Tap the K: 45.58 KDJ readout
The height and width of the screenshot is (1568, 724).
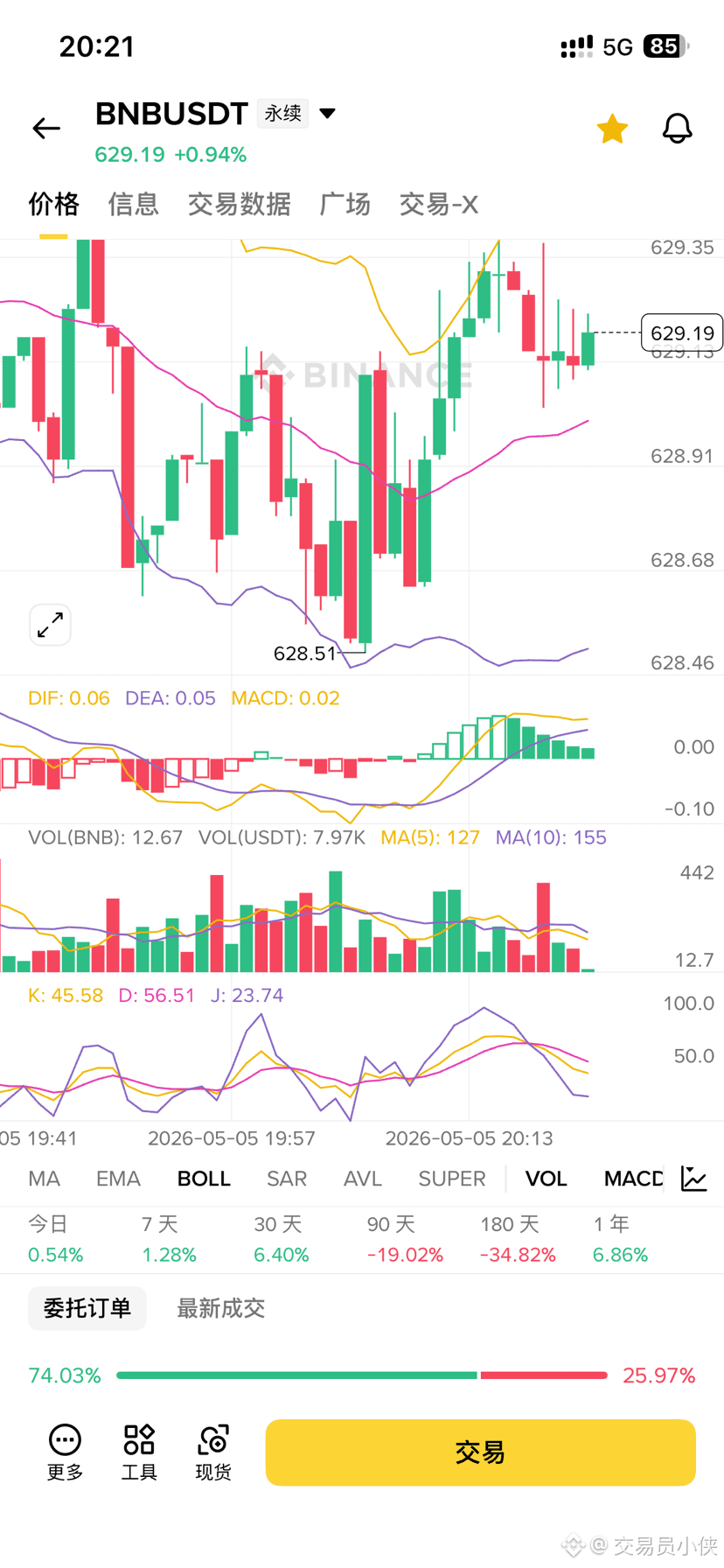[x=66, y=995]
